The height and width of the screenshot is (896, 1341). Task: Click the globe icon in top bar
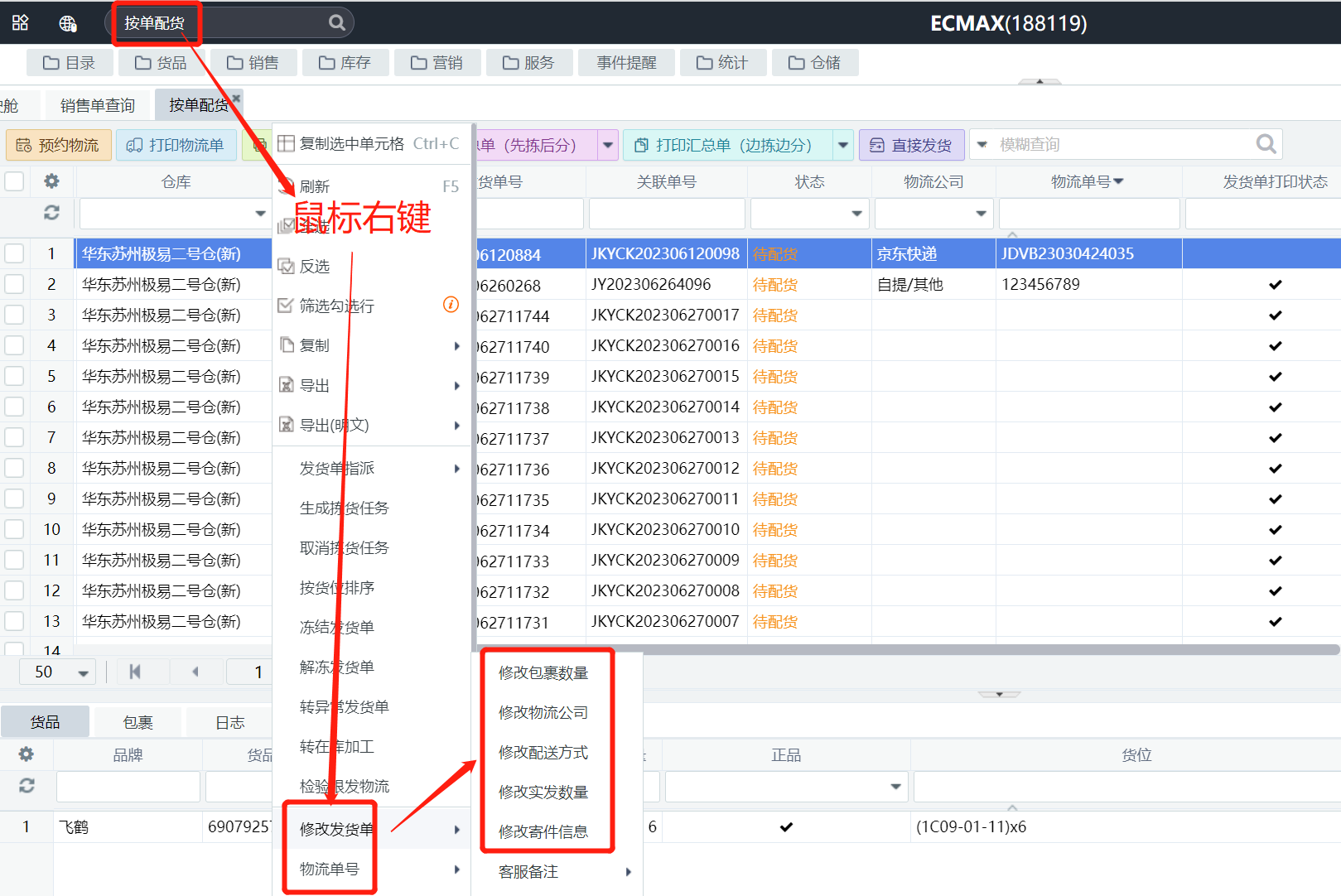pos(68,23)
